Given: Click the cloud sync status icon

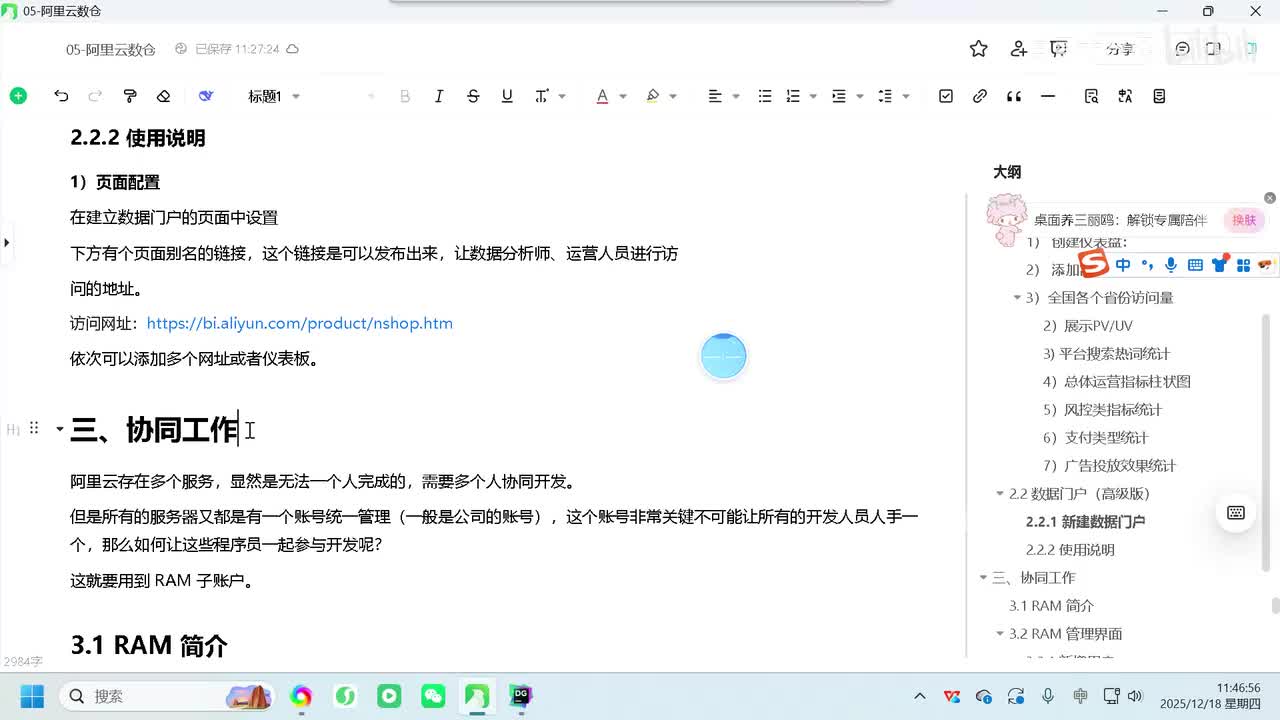Looking at the screenshot, I should 292,49.
